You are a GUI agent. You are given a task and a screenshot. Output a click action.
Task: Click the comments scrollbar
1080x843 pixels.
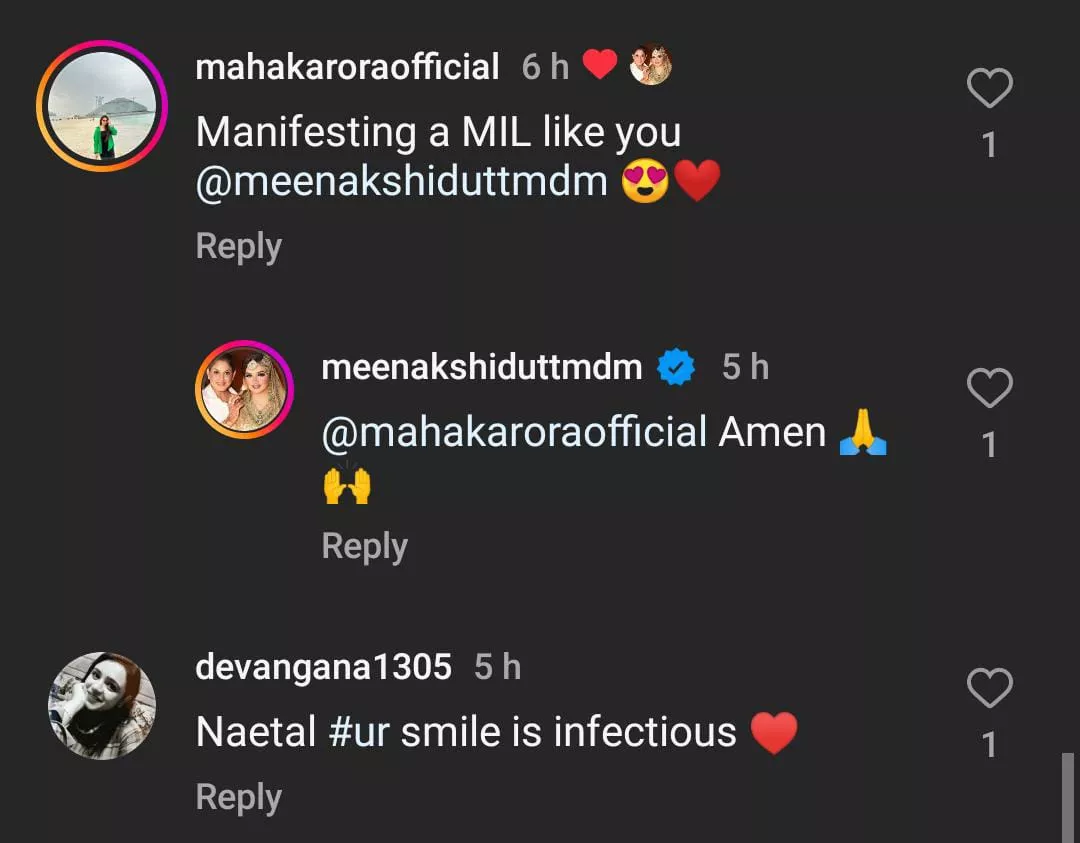[1067, 798]
